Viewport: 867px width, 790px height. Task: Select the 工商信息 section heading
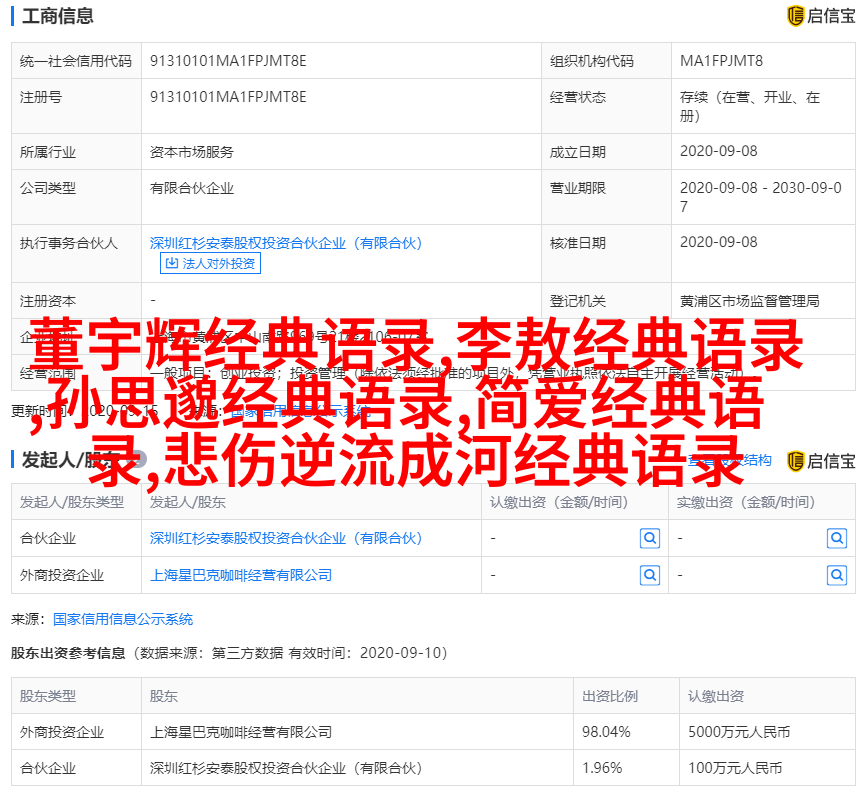tap(58, 16)
